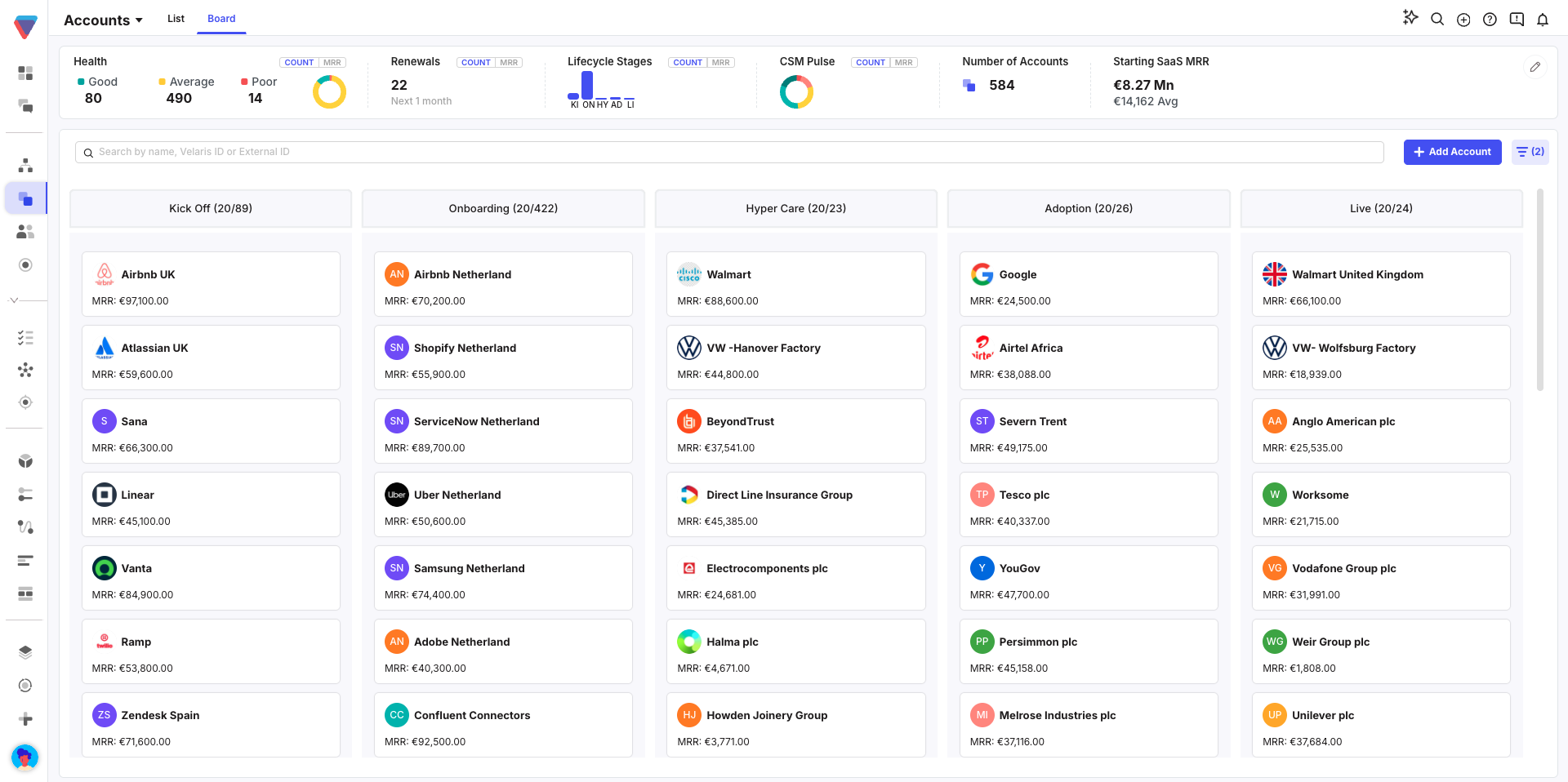Open the Vodafone Group plc account card
Image resolution: width=1568 pixels, height=782 pixels.
tap(1381, 578)
